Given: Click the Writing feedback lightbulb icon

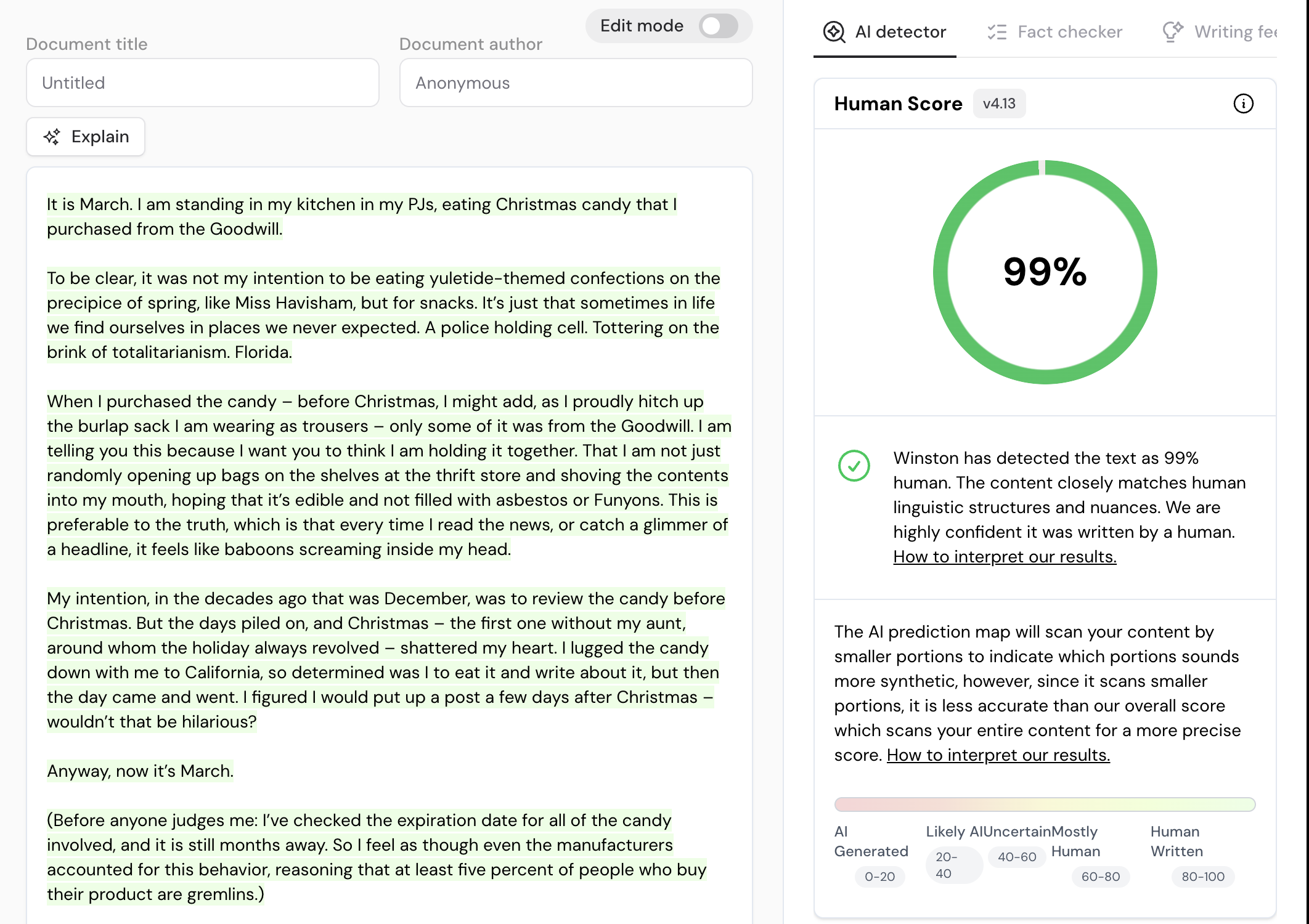Looking at the screenshot, I should [1172, 31].
